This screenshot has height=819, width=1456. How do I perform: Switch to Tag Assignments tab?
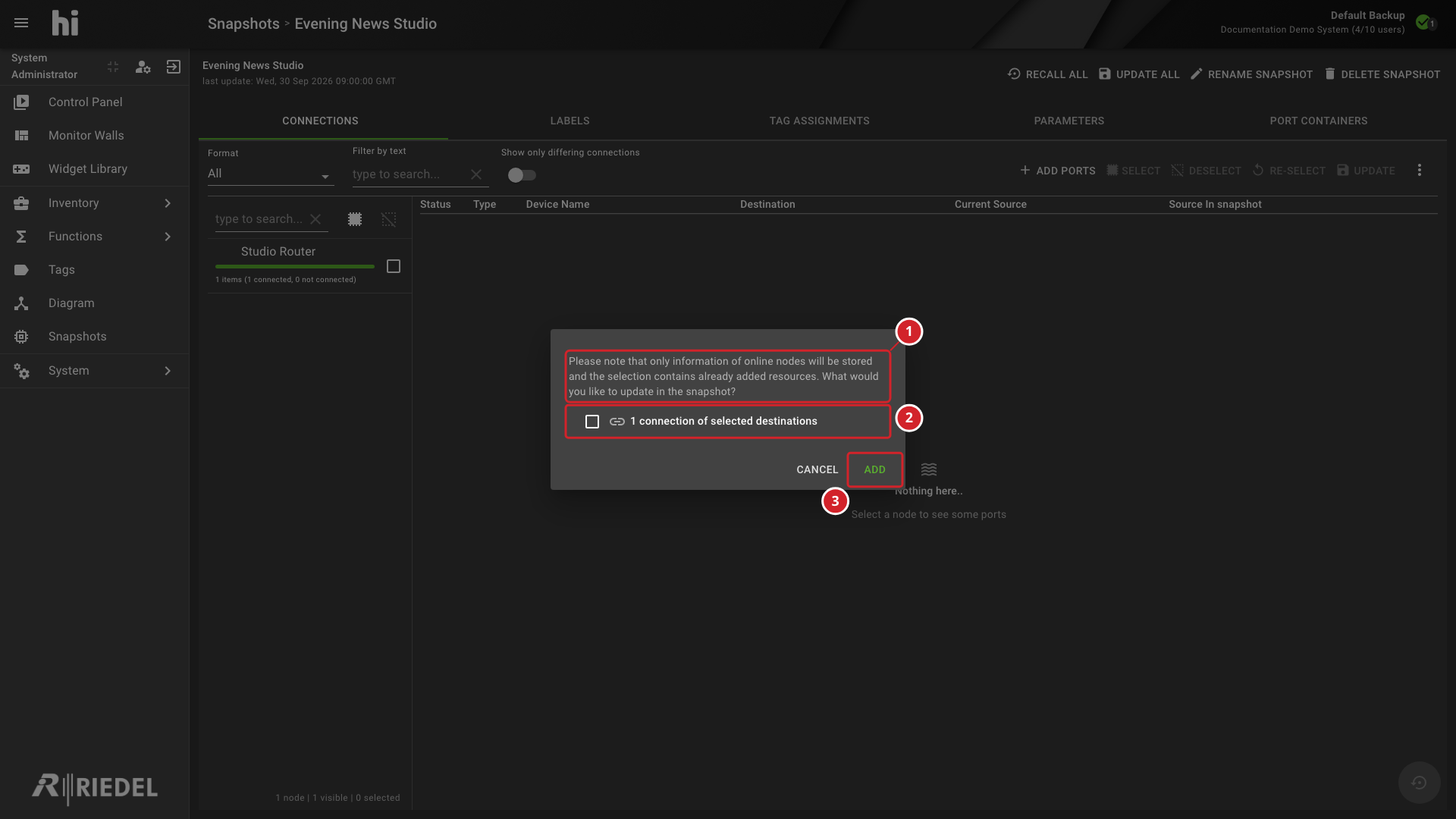819,121
